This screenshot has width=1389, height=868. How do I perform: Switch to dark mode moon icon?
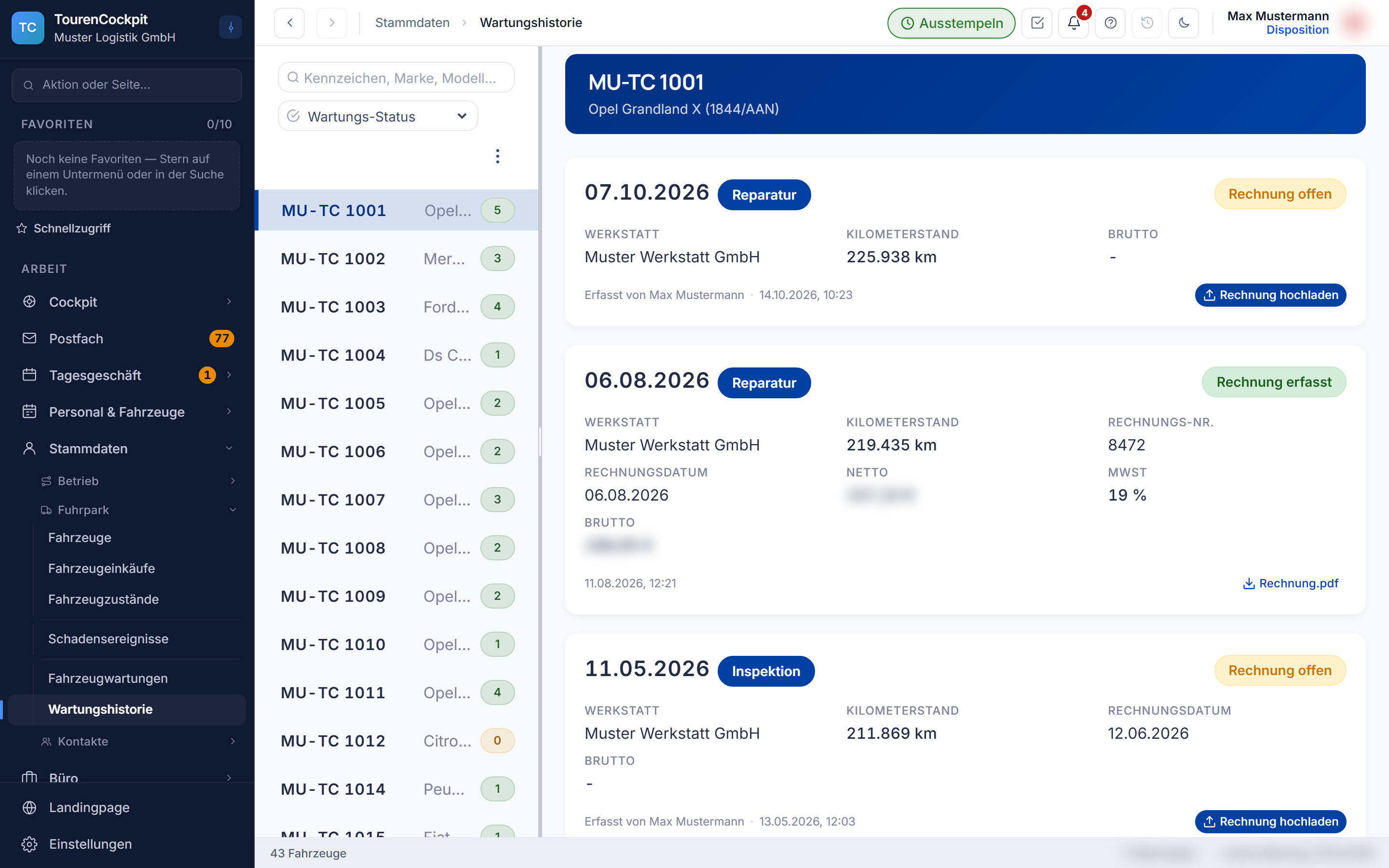point(1184,23)
